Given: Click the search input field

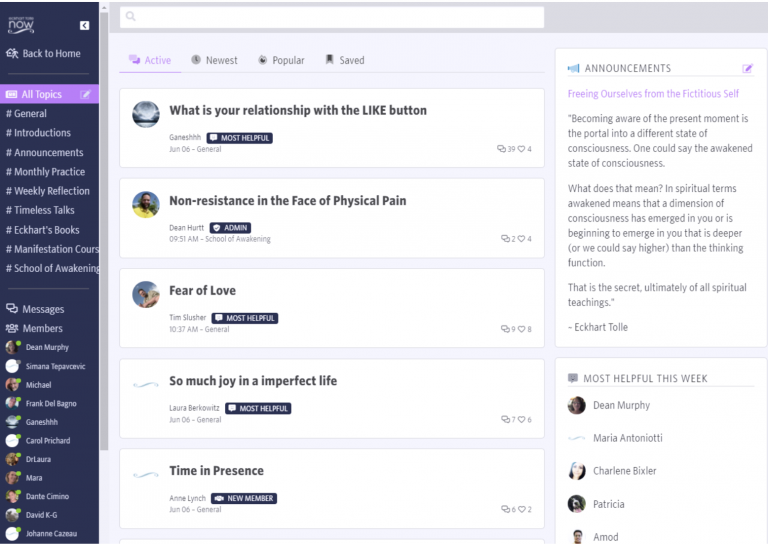Looking at the screenshot, I should [x=332, y=17].
